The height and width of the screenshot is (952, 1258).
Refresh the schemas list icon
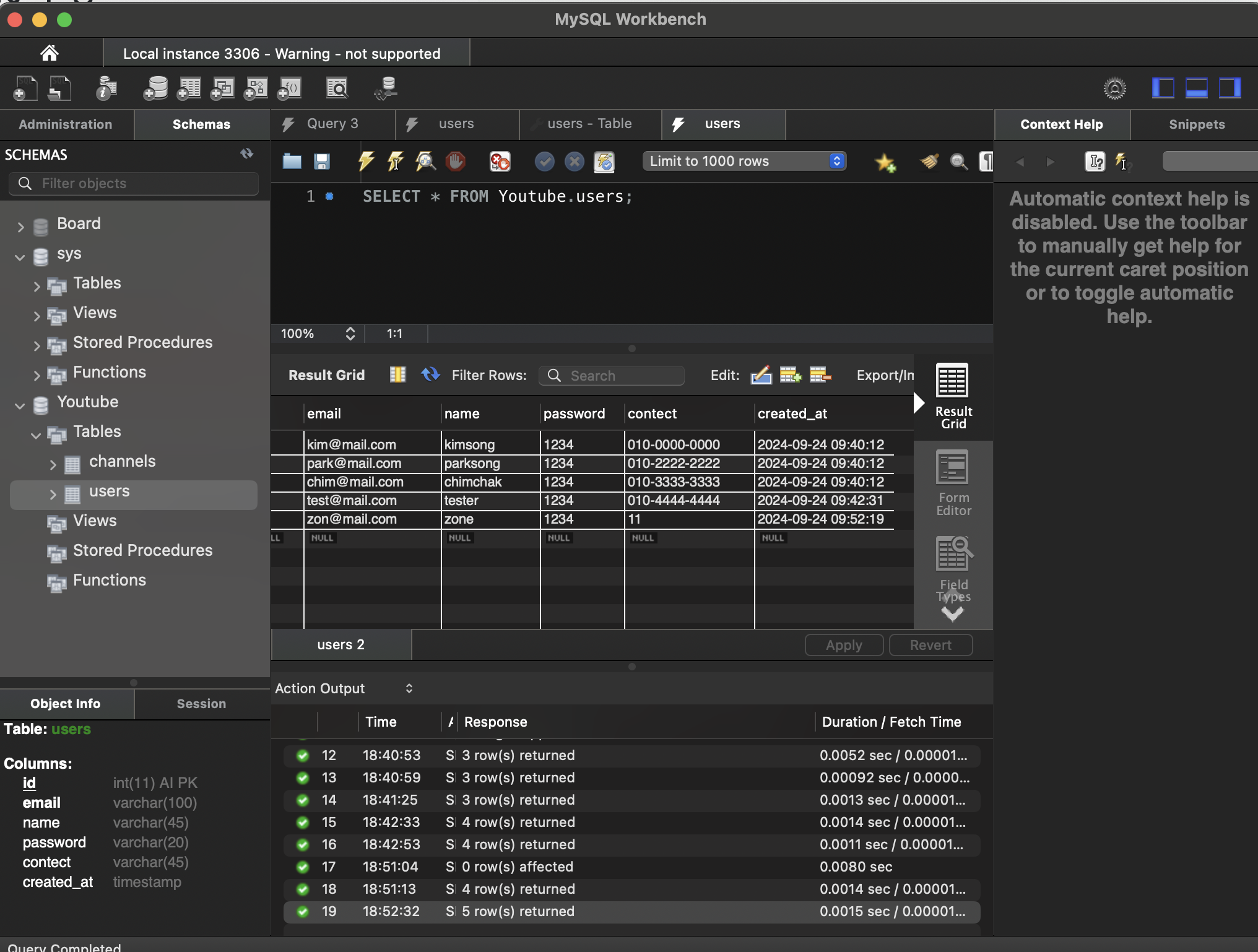247,154
